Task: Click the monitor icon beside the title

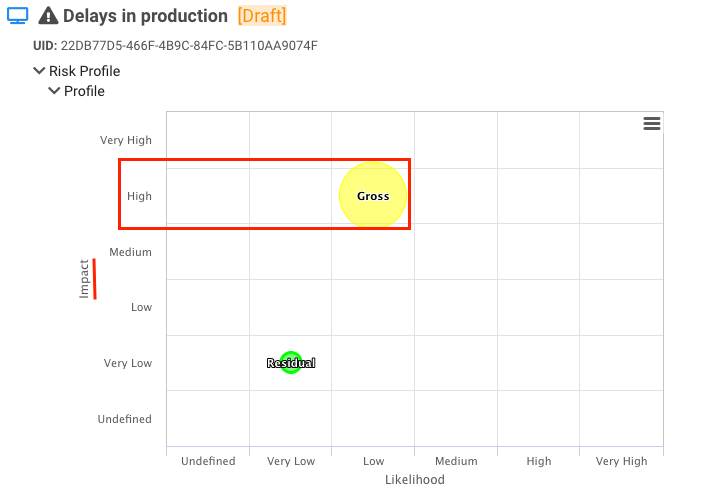Action: pos(18,16)
